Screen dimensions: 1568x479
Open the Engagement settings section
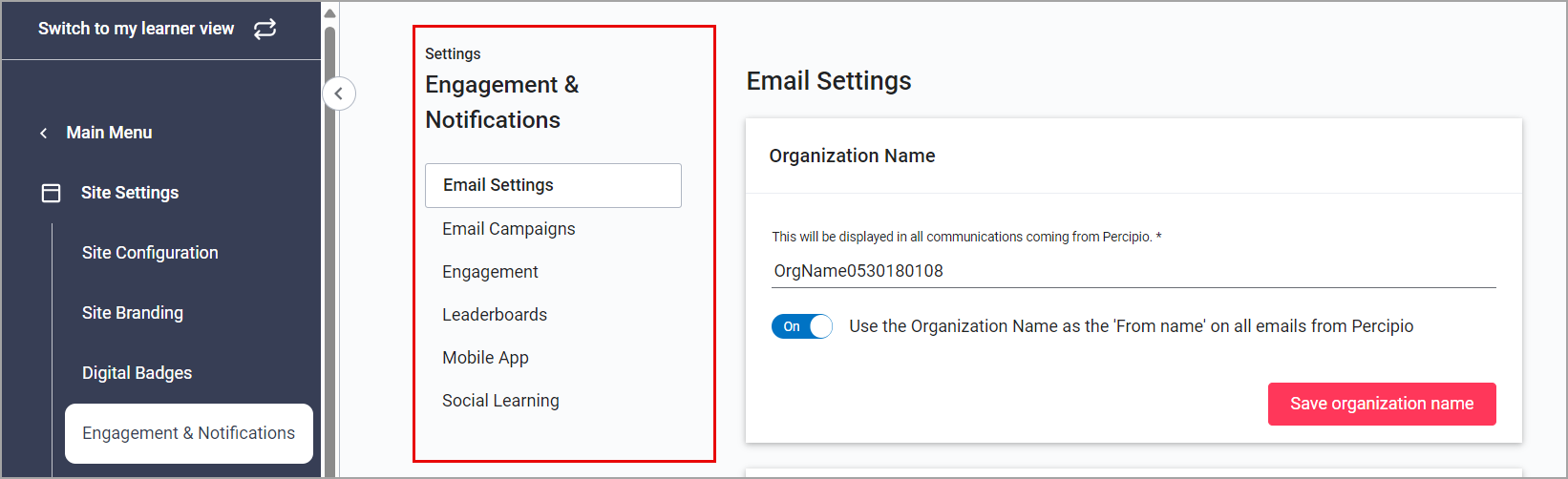pos(490,272)
